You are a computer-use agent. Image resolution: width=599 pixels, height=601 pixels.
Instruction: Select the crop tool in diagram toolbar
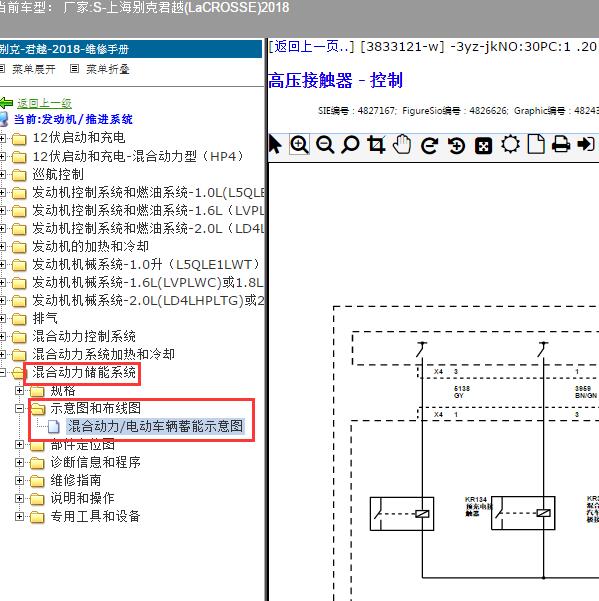point(376,145)
